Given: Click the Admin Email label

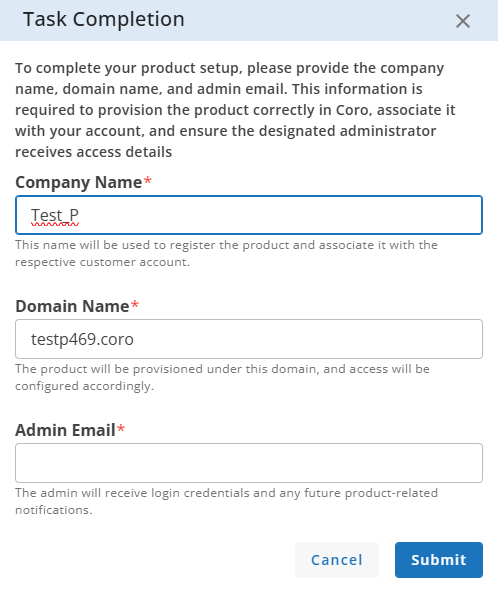Looking at the screenshot, I should (65, 430).
